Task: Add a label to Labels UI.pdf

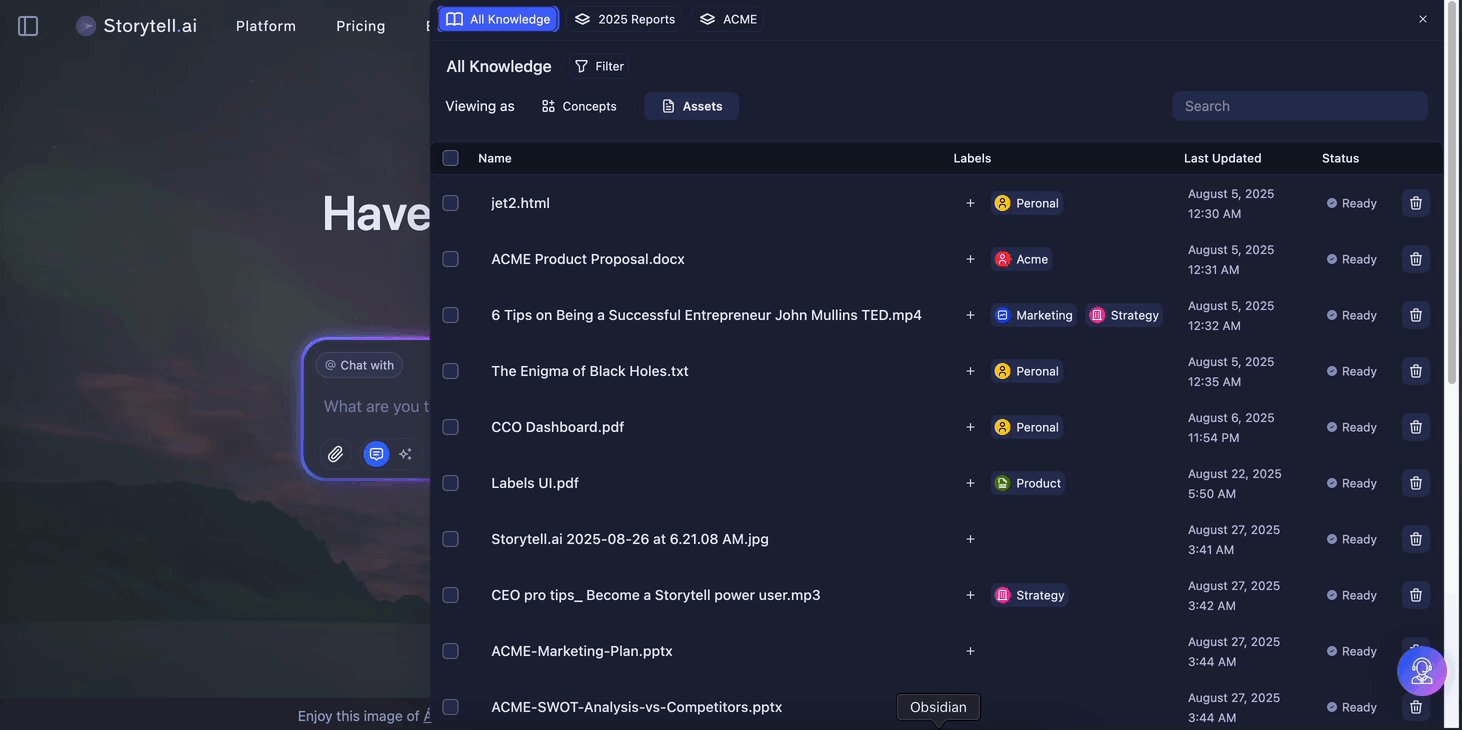Action: [x=970, y=483]
